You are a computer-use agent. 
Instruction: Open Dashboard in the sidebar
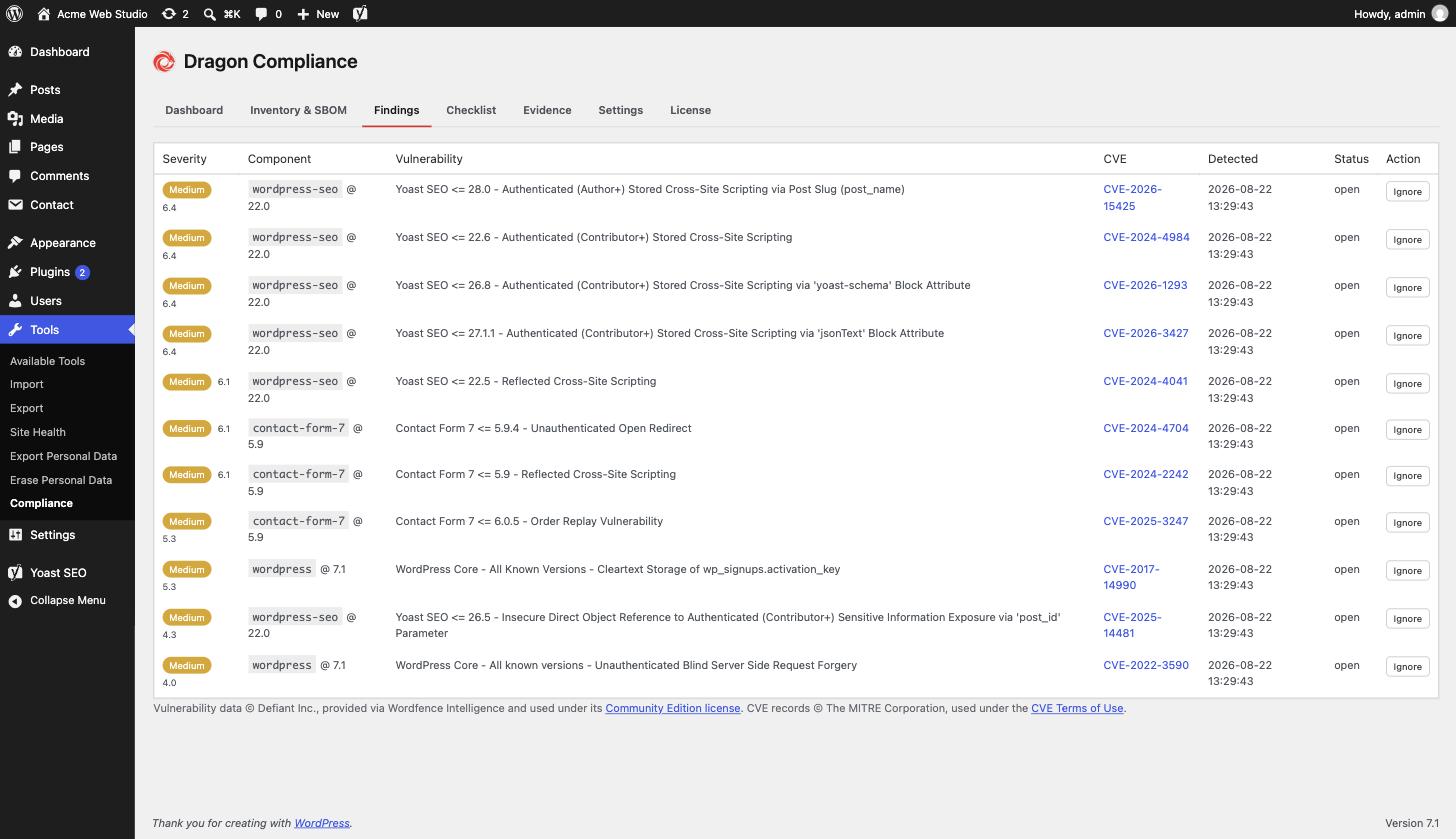(x=67, y=52)
